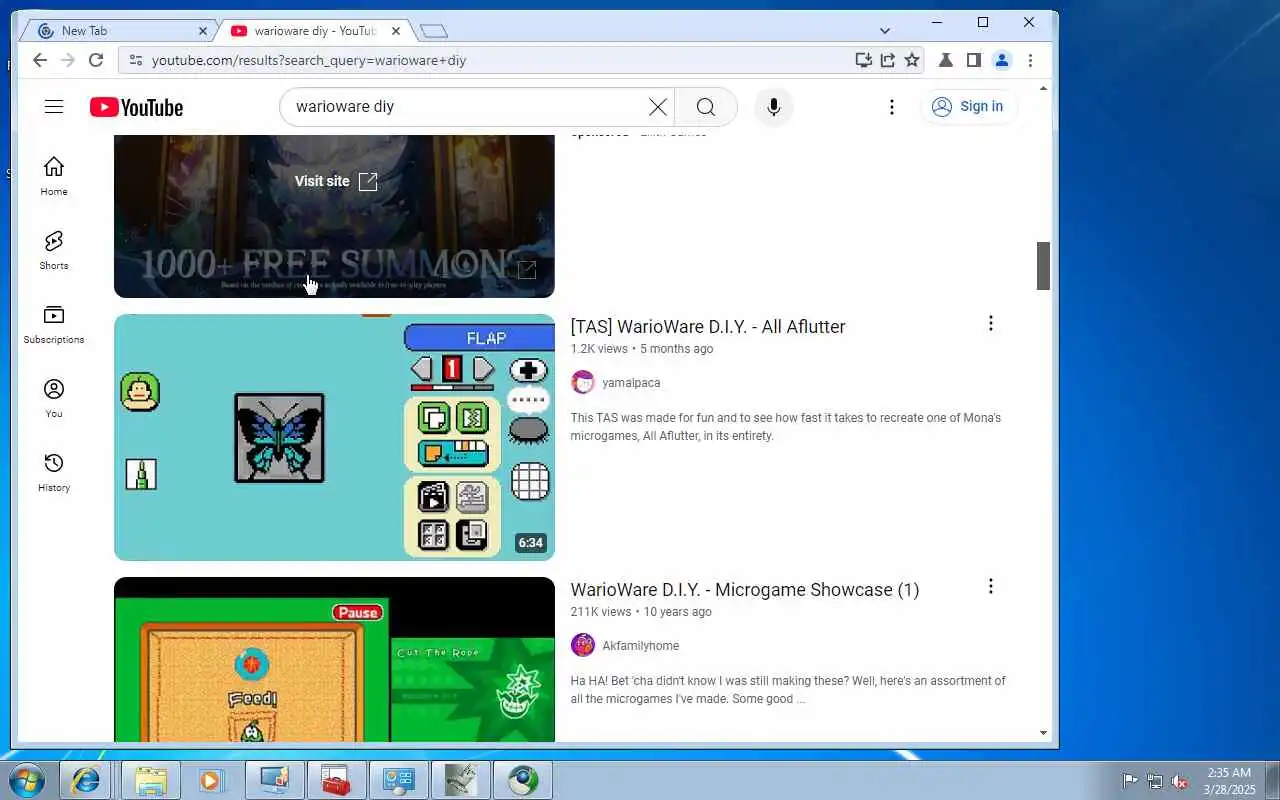Click the muted volume icon in system tray
Screen dimensions: 1280x800
(1180, 781)
